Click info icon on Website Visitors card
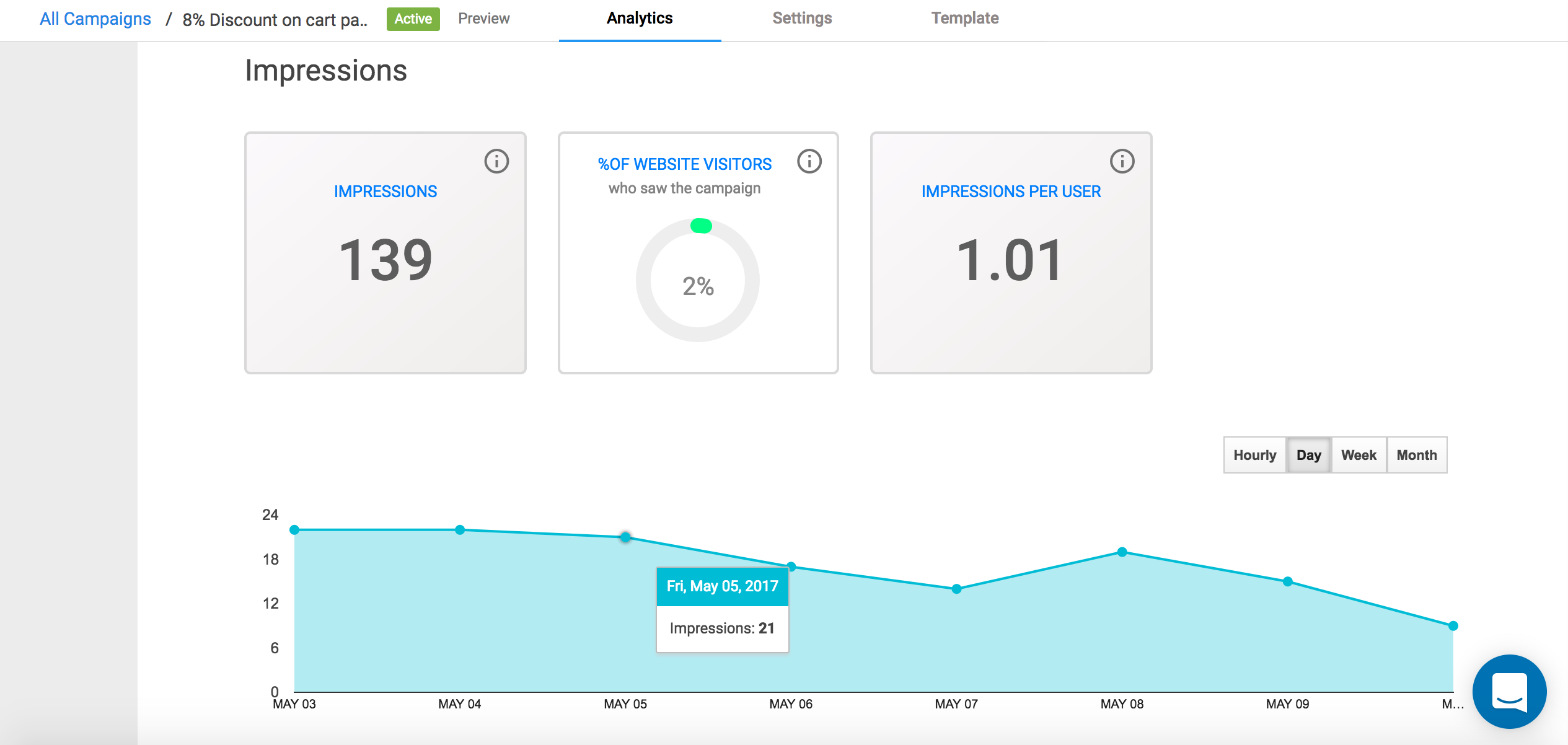 pos(809,161)
